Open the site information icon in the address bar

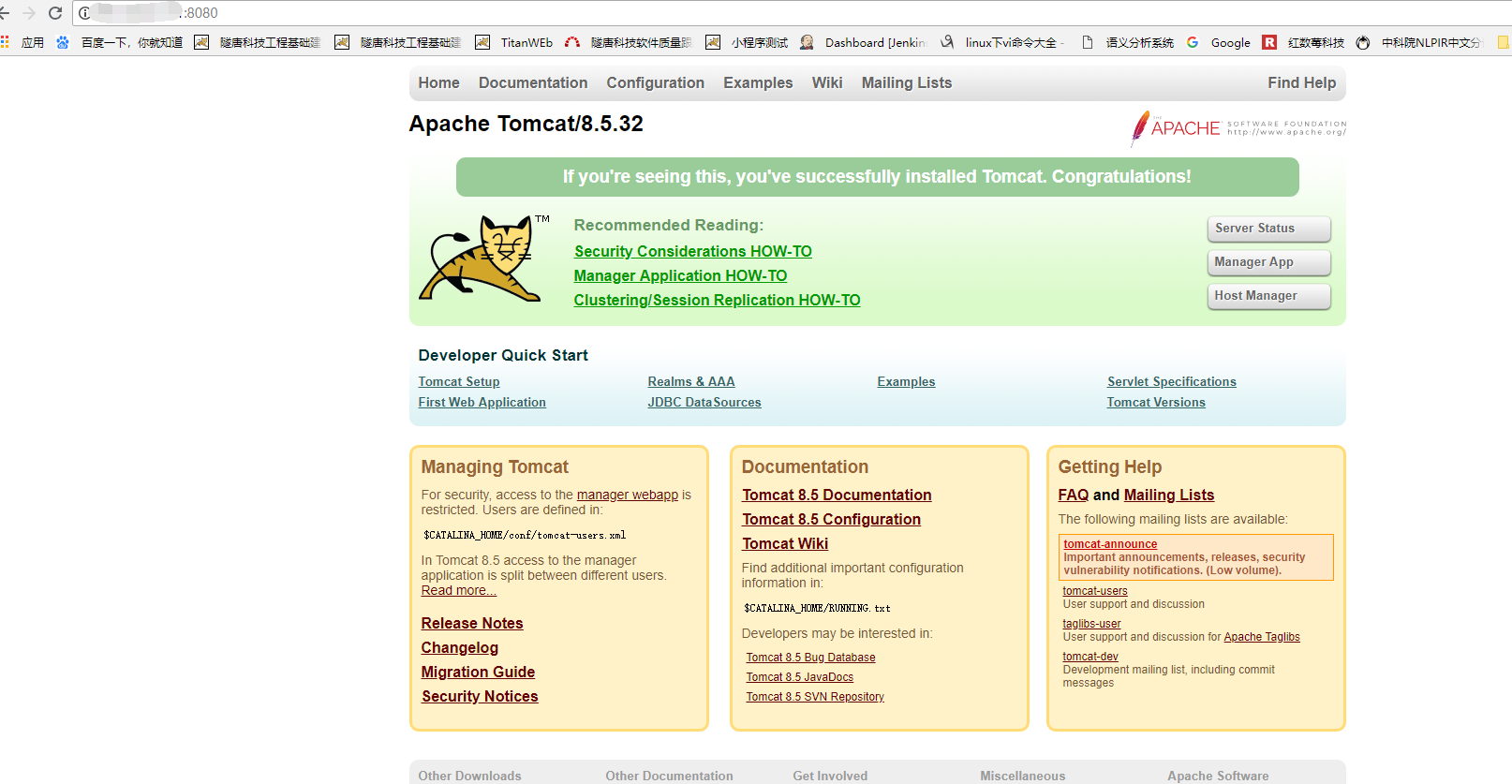point(84,13)
